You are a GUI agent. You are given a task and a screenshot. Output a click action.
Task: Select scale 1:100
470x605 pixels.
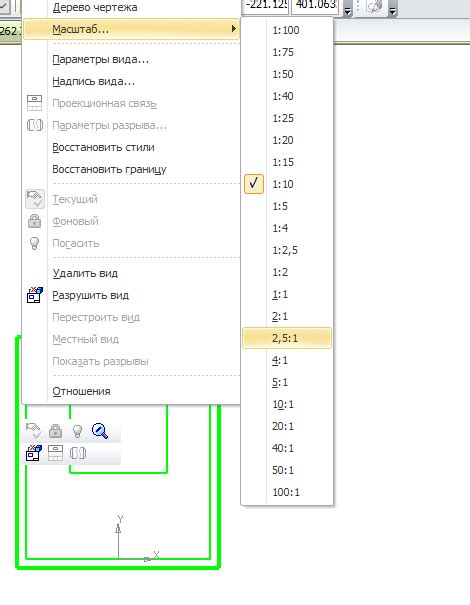pyautogui.click(x=287, y=30)
